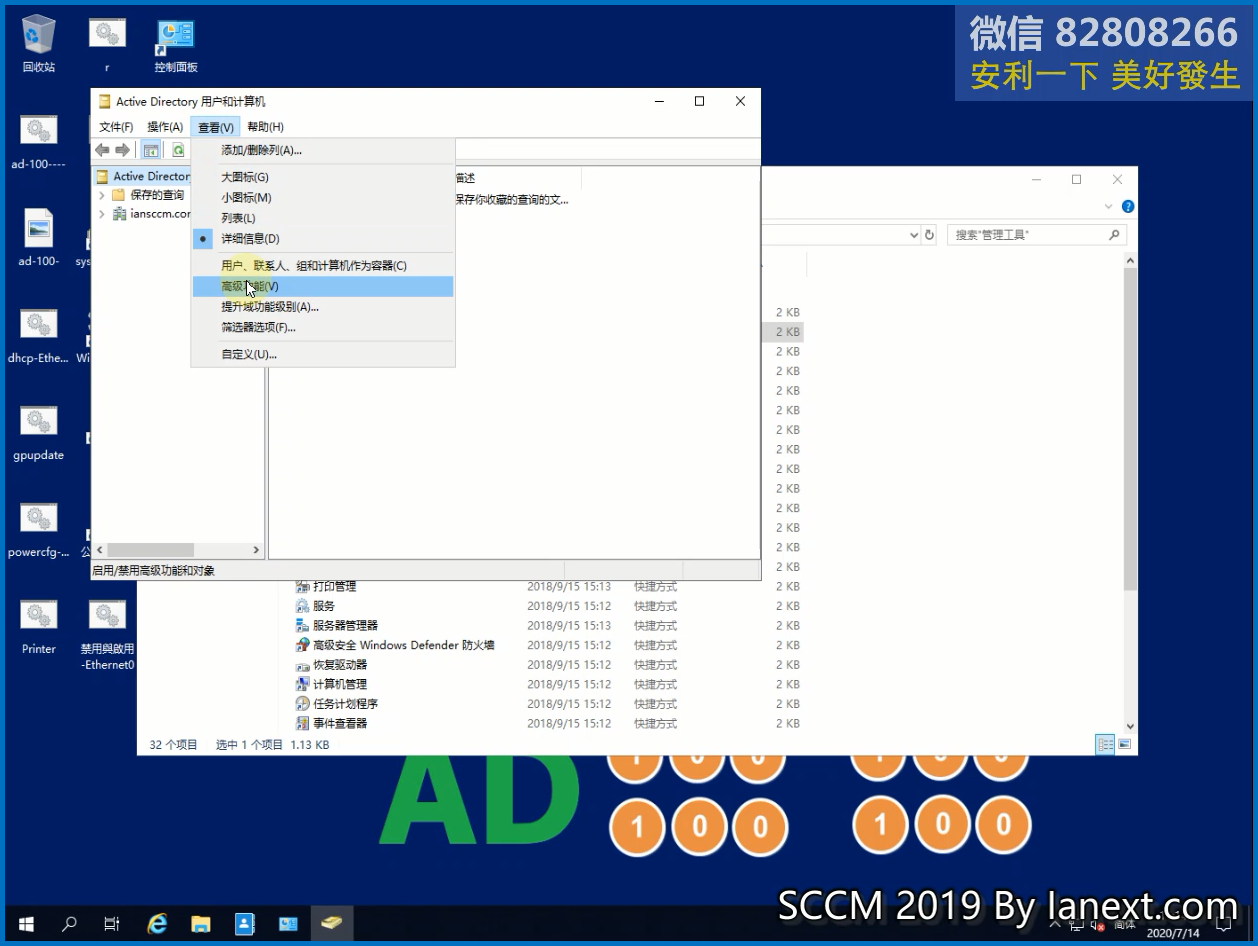Click the refresh button beside Explorer address bar

point(929,235)
